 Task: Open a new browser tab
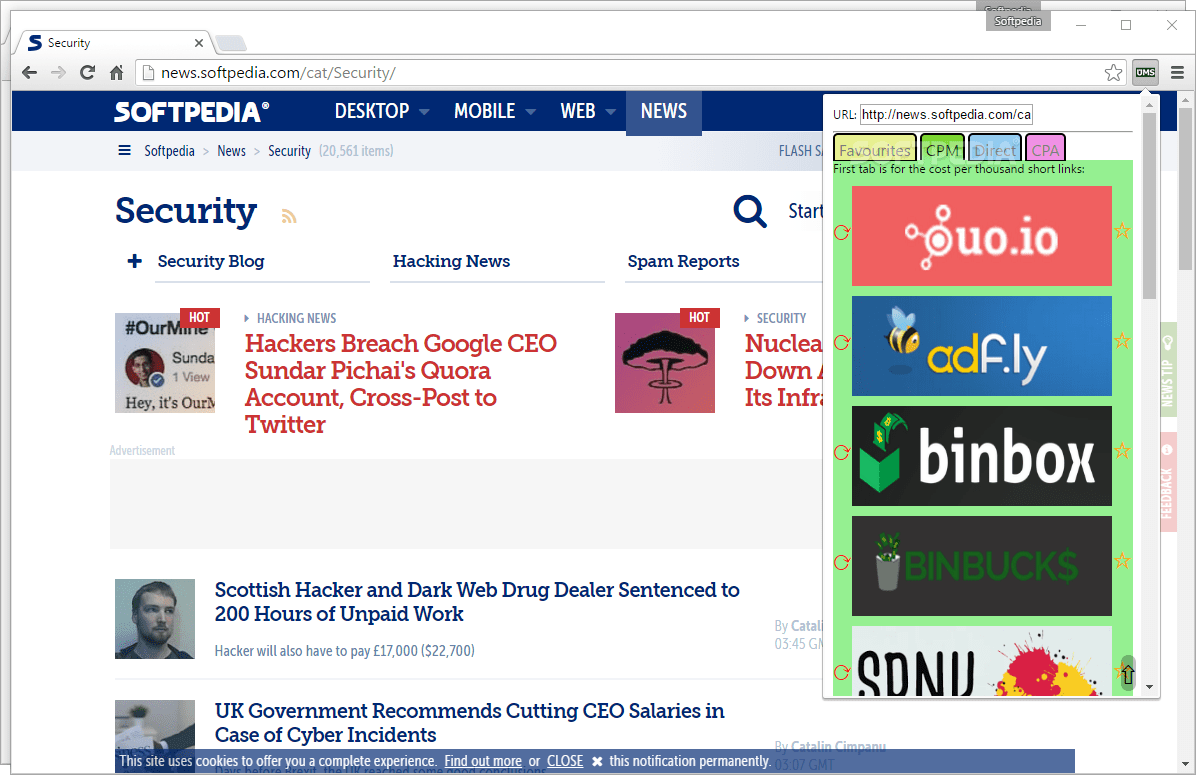click(x=230, y=43)
